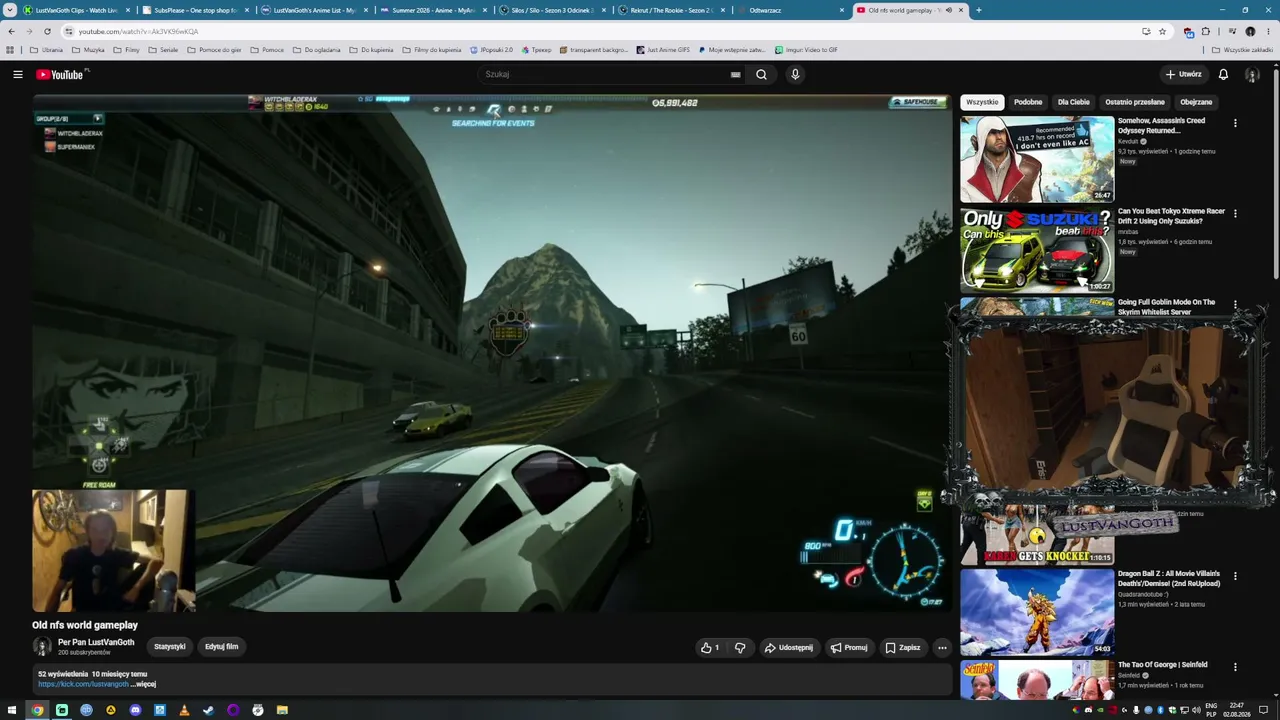Viewport: 1280px width, 720px height.
Task: Open the "Utwórz" create menu
Action: (x=1183, y=74)
